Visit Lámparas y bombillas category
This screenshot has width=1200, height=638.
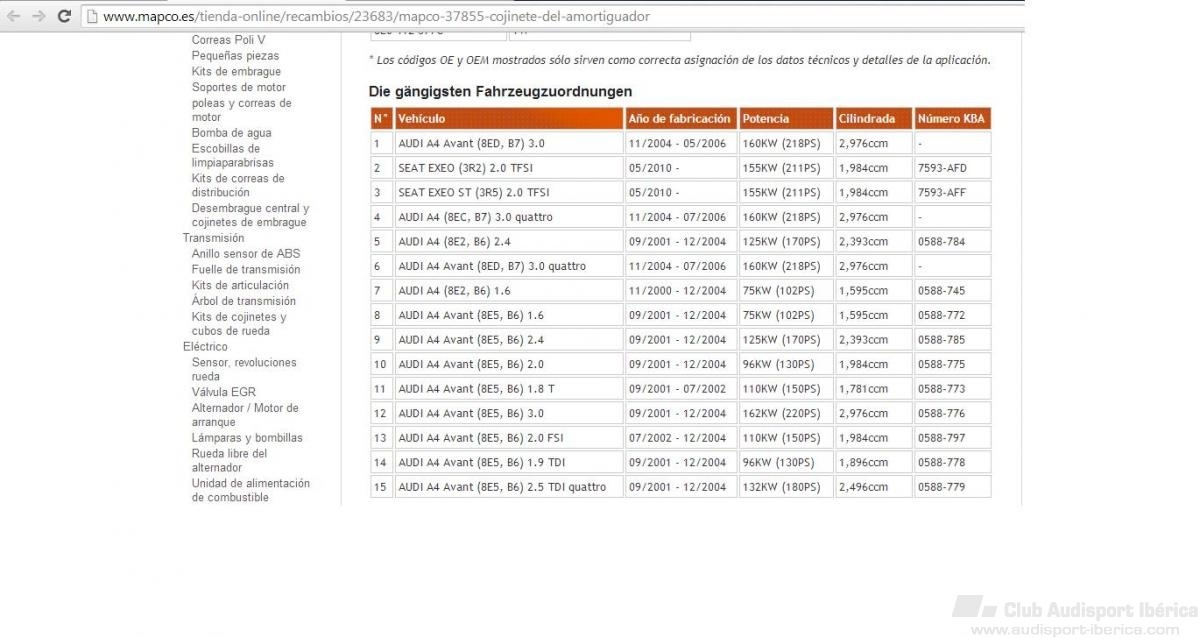tap(247, 438)
